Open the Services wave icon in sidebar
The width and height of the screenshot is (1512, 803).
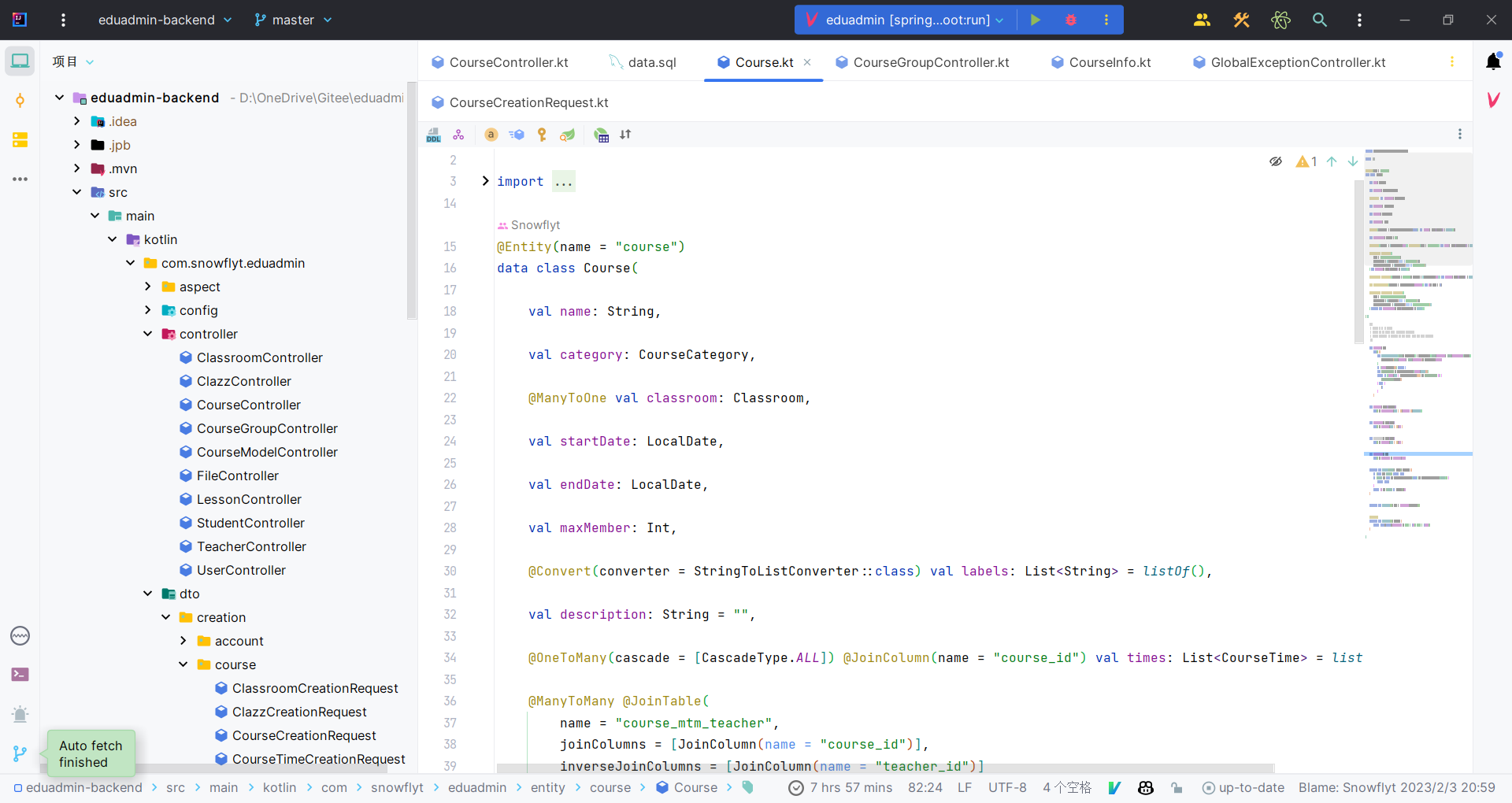[x=20, y=635]
